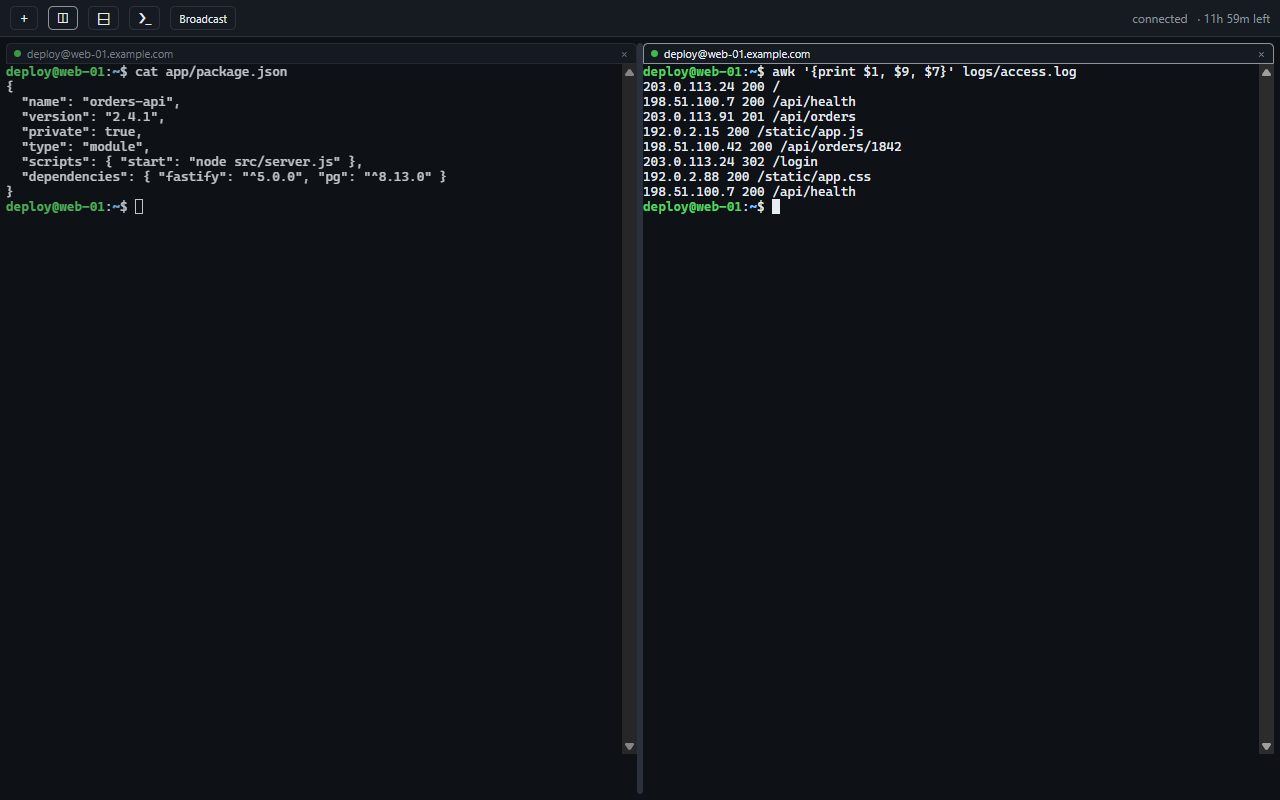Viewport: 1280px width, 800px height.
Task: Click log row 203.0.113.91 201 /api/orders
Action: (749, 117)
